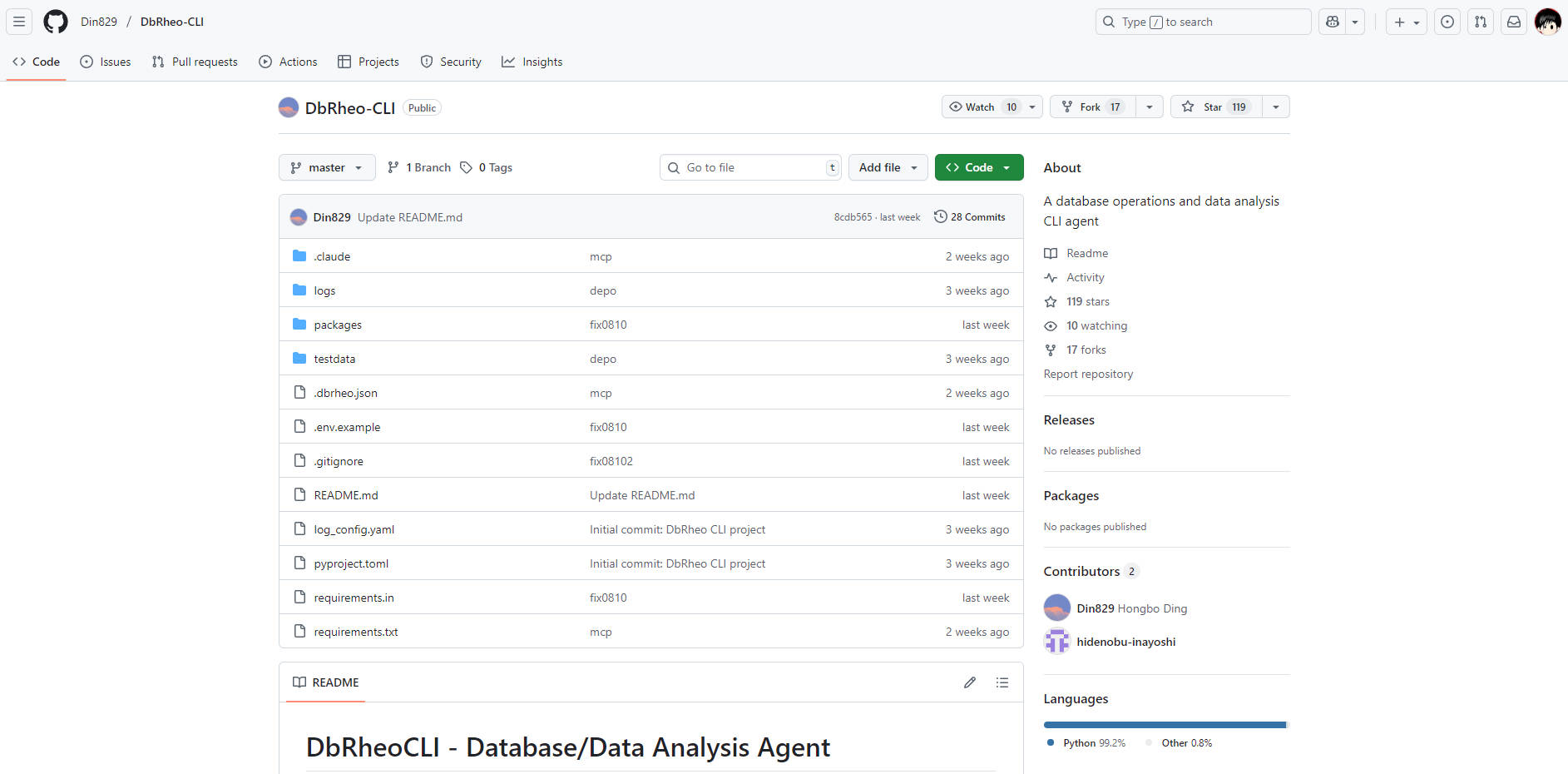
Task: Open the notifications inbox icon
Action: click(1514, 22)
